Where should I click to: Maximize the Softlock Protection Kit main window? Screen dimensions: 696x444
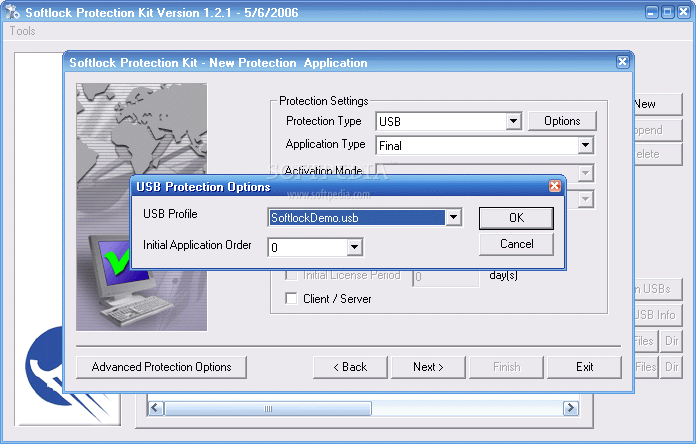(668, 12)
